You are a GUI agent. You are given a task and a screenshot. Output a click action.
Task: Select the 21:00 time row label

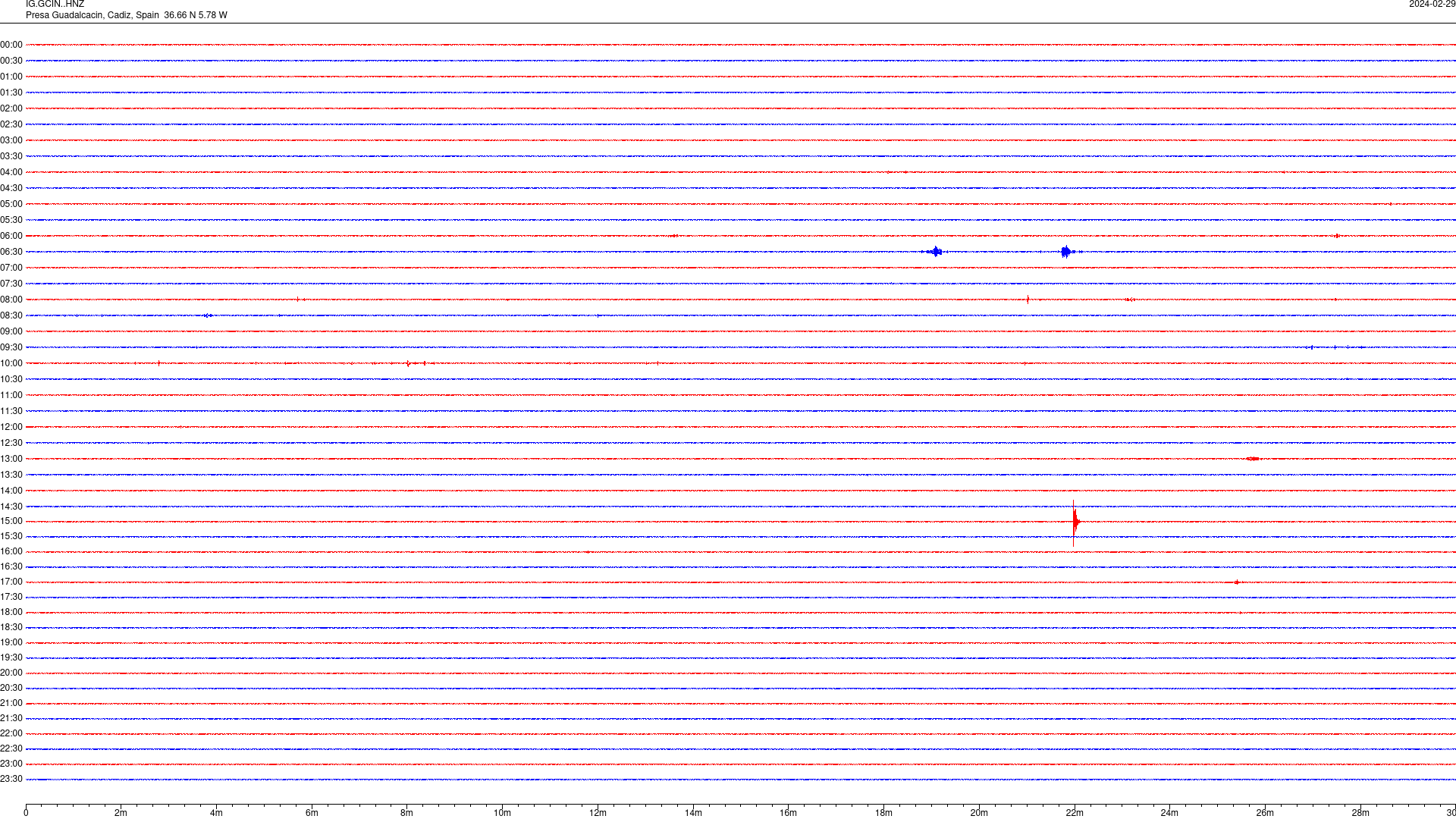click(11, 703)
